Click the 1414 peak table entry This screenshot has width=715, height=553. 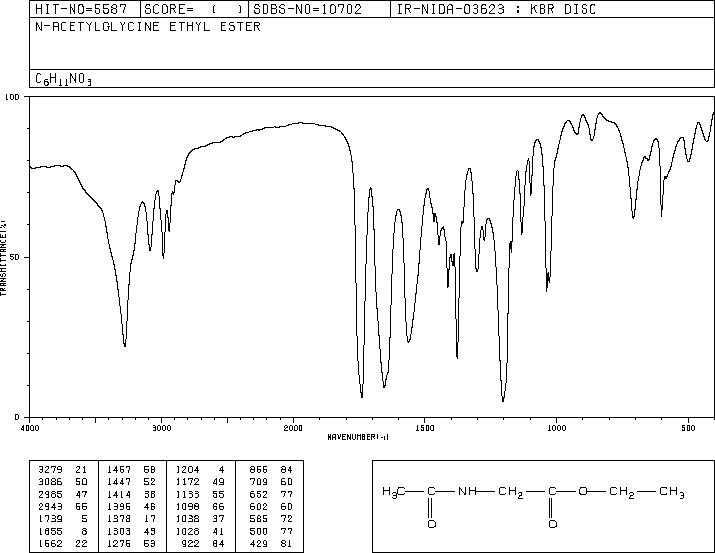point(119,494)
